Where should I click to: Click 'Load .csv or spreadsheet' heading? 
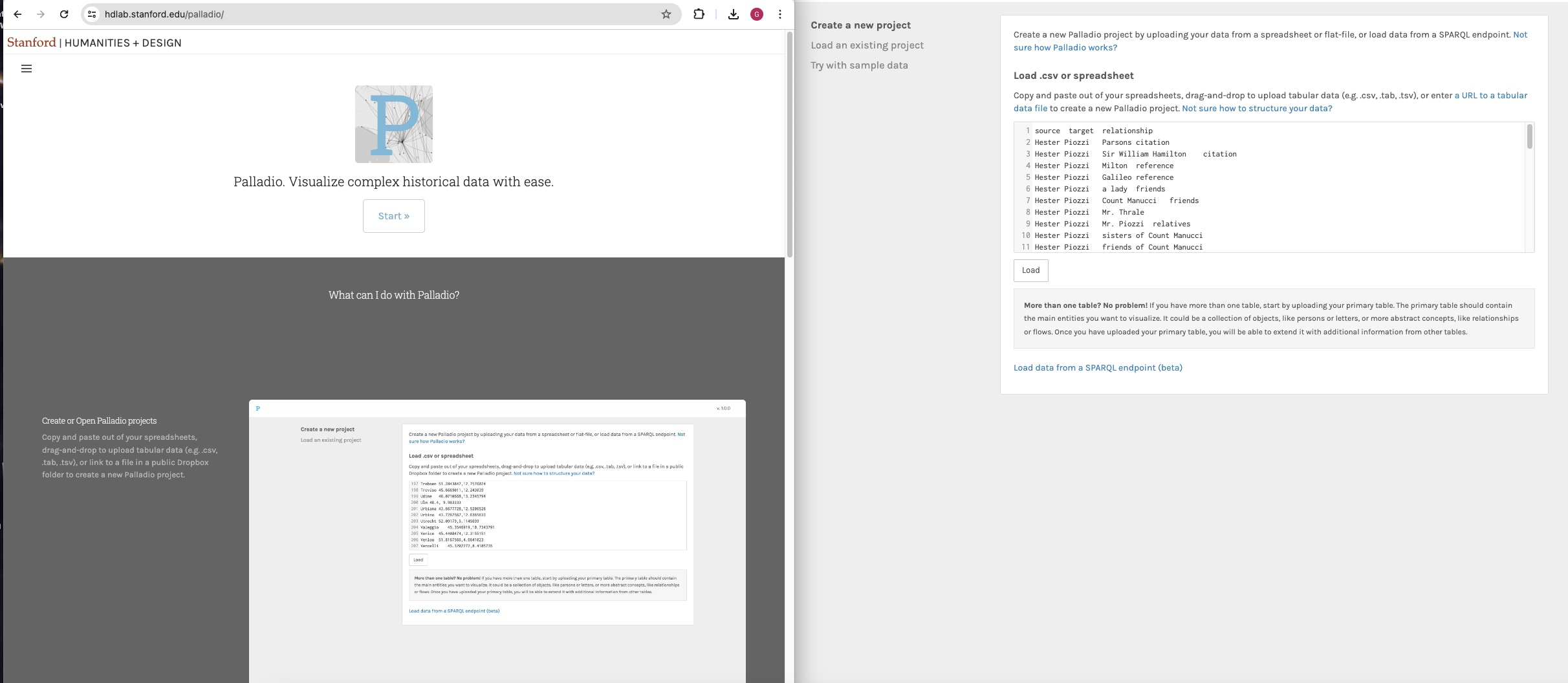1074,76
